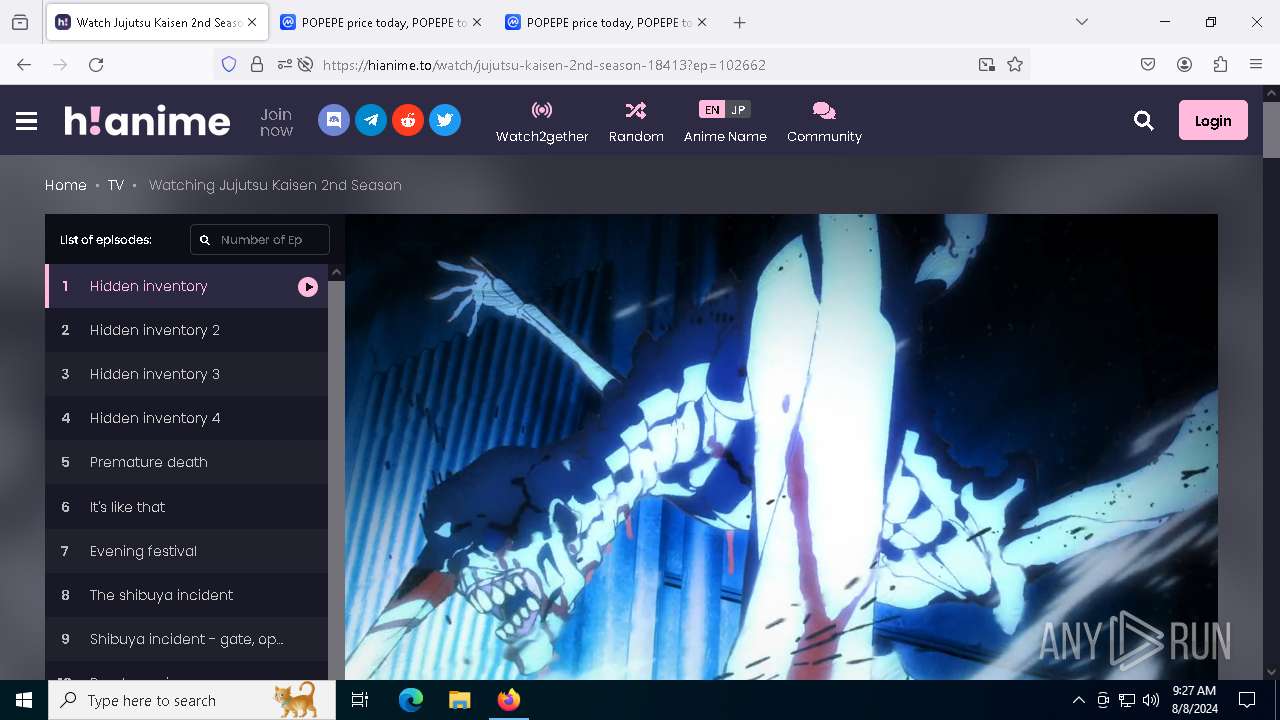Open Windows Start menu
This screenshot has height=720, width=1280.
pyautogui.click(x=24, y=700)
